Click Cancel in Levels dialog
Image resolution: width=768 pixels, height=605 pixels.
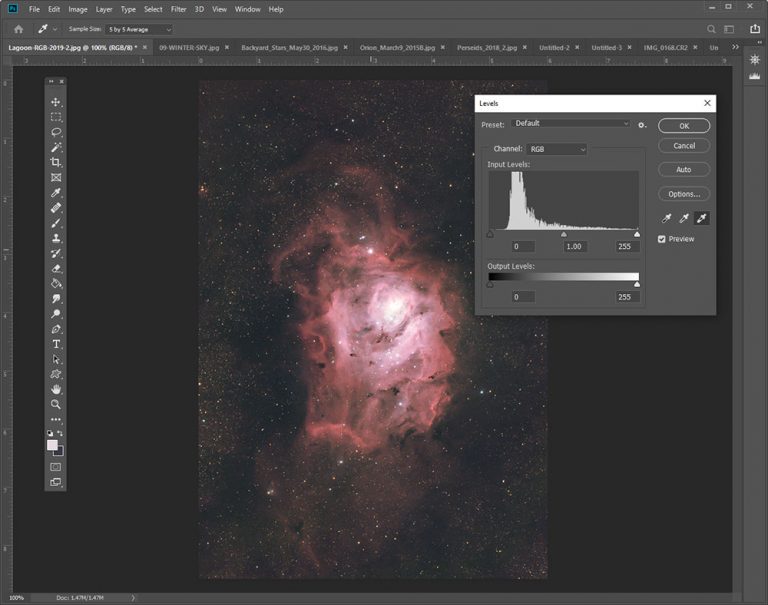point(684,145)
